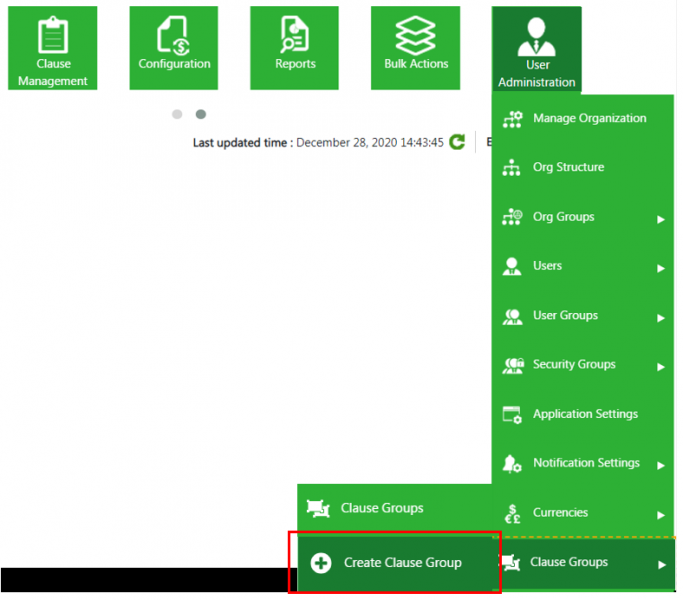Click the plus icon beside Create Clause Group
The image size is (683, 600).
click(320, 563)
